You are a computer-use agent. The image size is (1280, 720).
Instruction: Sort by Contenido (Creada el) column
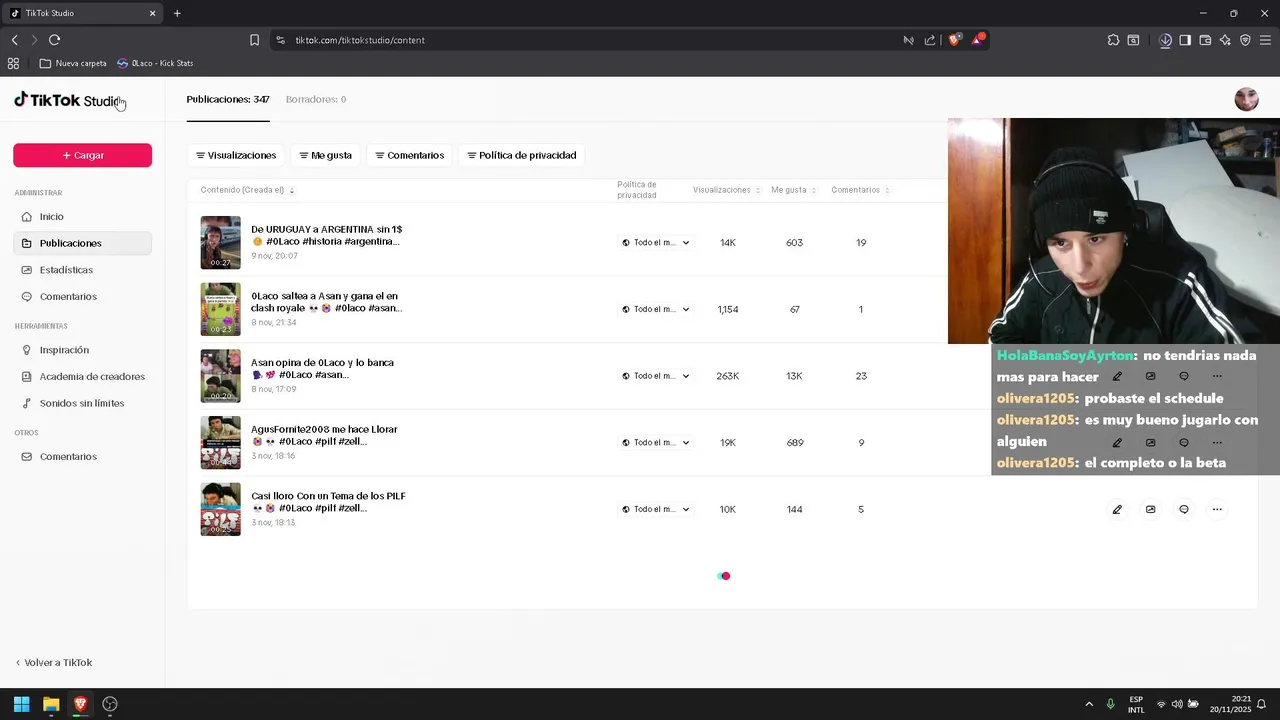247,190
